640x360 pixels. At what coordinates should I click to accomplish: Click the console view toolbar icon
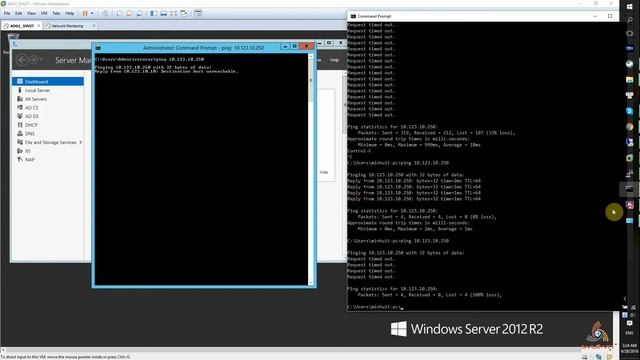(198, 13)
